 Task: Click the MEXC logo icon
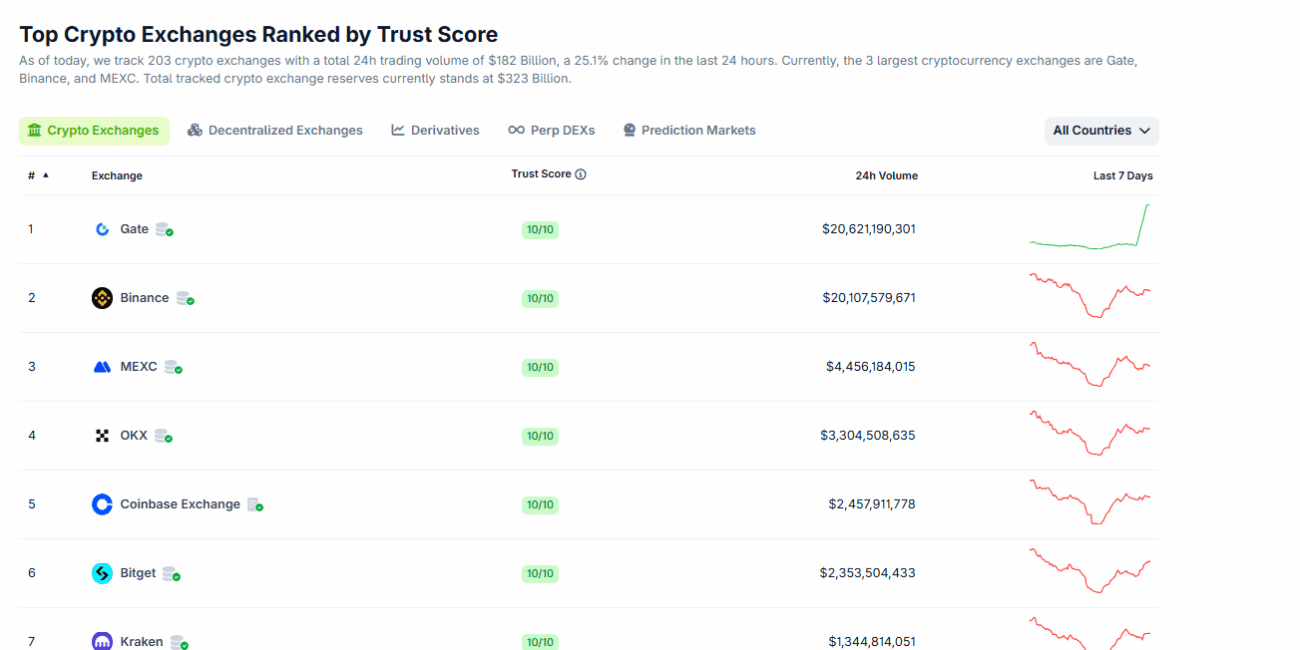pyautogui.click(x=102, y=367)
